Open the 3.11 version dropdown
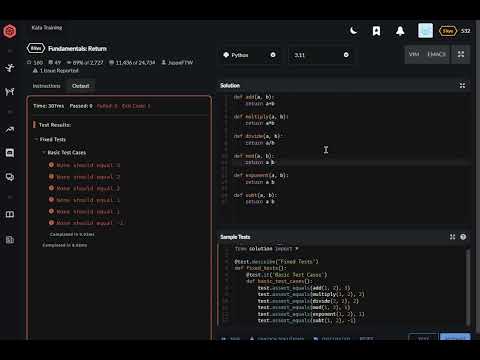480x360 pixels. tap(320, 55)
